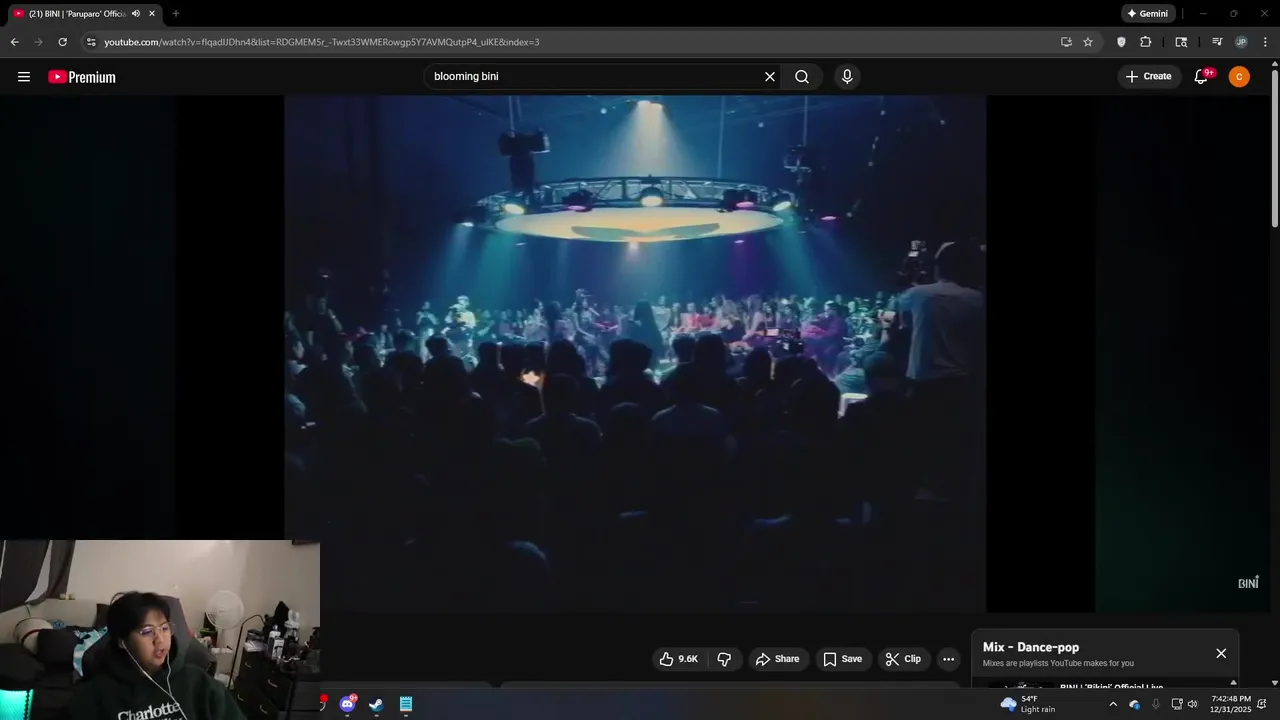This screenshot has width=1280, height=720.
Task: Install app icon in address bar
Action: pyautogui.click(x=1066, y=42)
